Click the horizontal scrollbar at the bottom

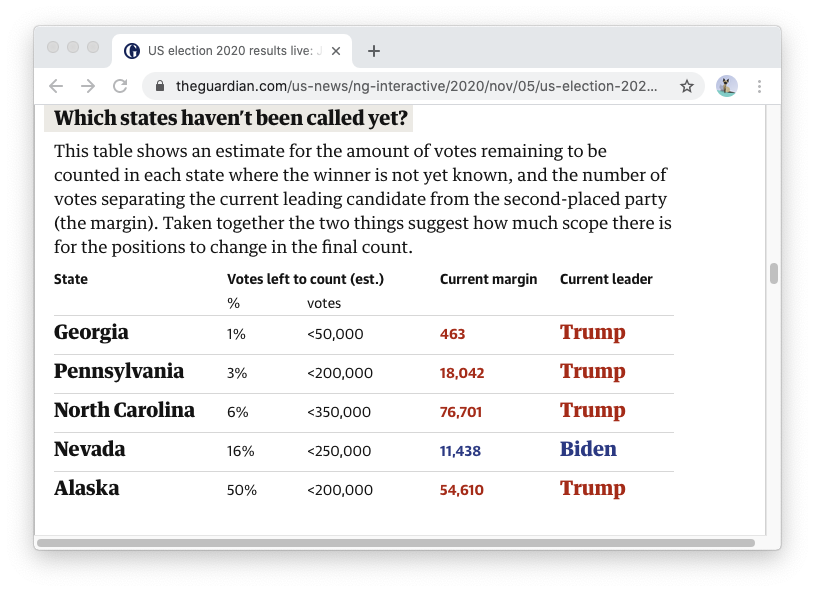396,543
